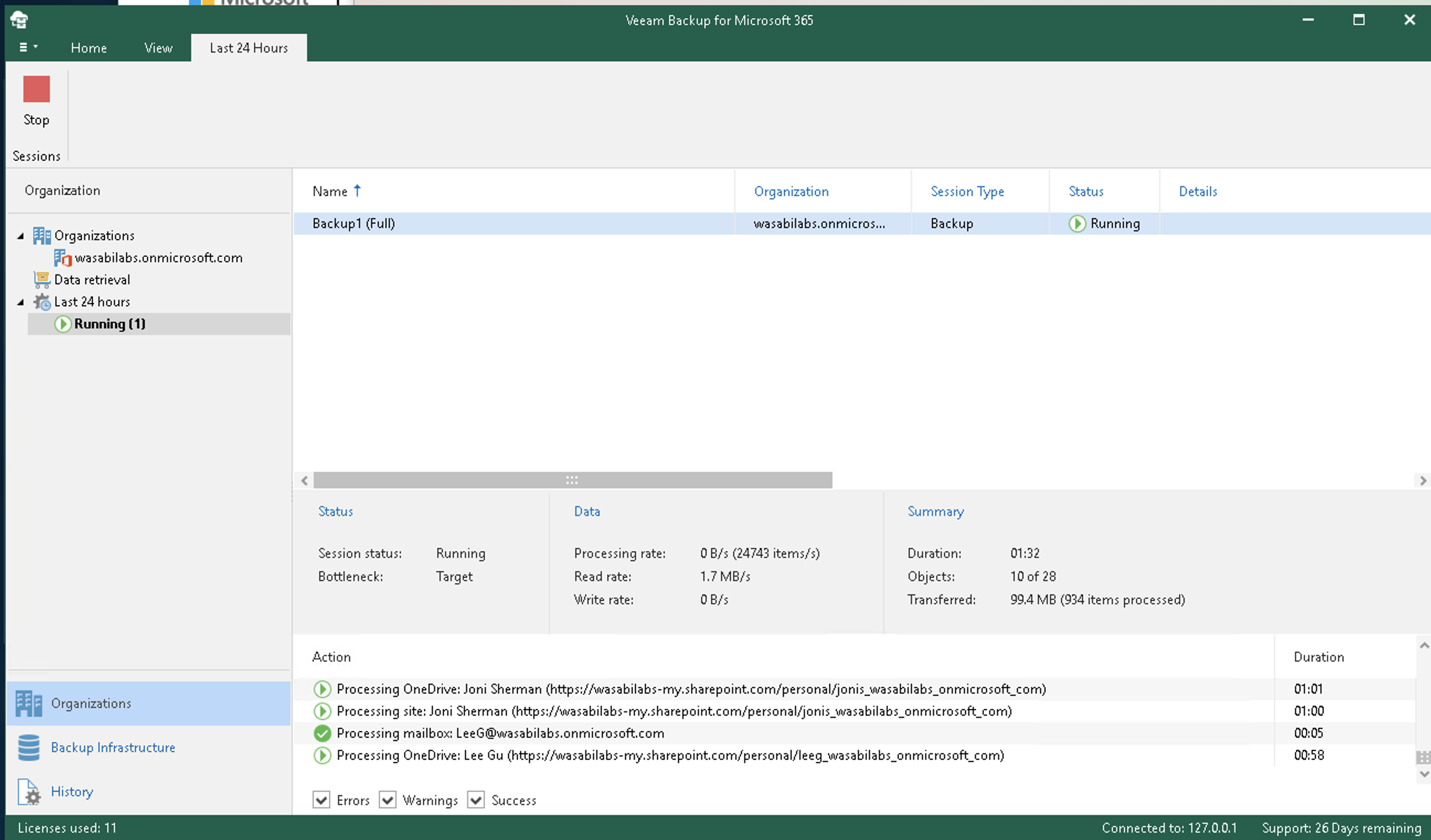Image resolution: width=1431 pixels, height=840 pixels.
Task: Switch to the Home ribbon tab
Action: coord(88,47)
